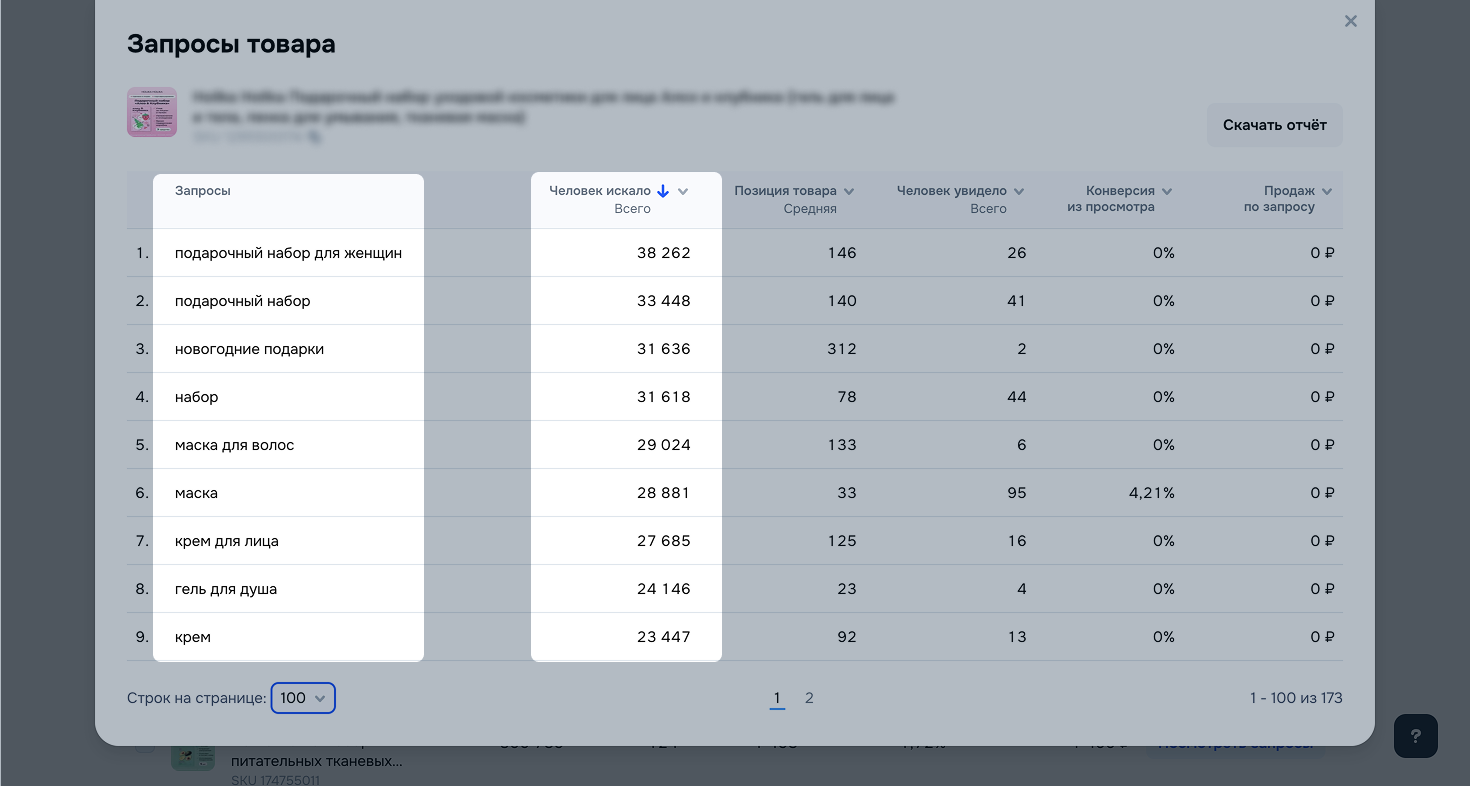Go to page 2 of the queries
The image size is (1470, 786).
point(809,698)
